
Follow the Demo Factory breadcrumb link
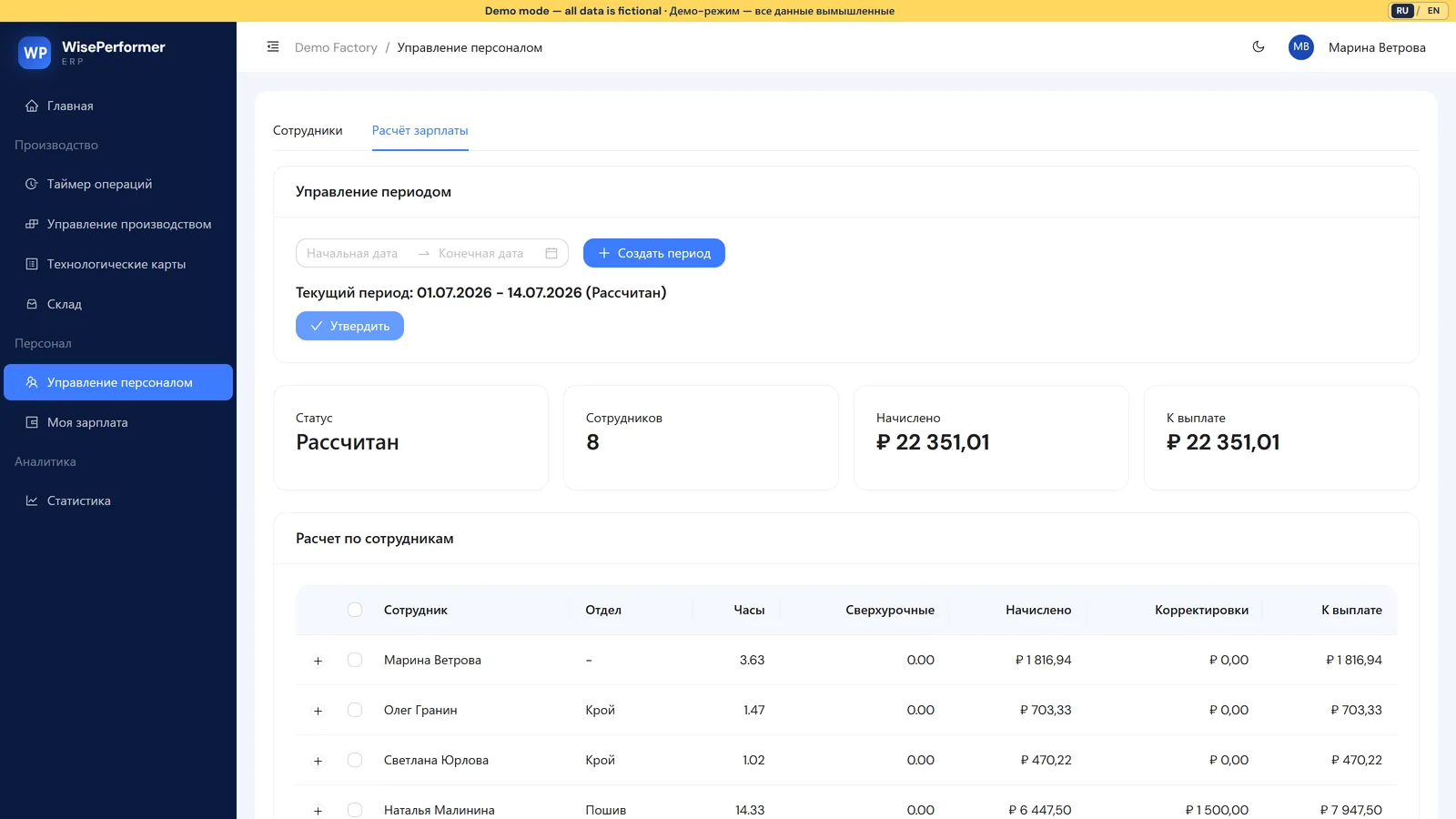pyautogui.click(x=336, y=47)
